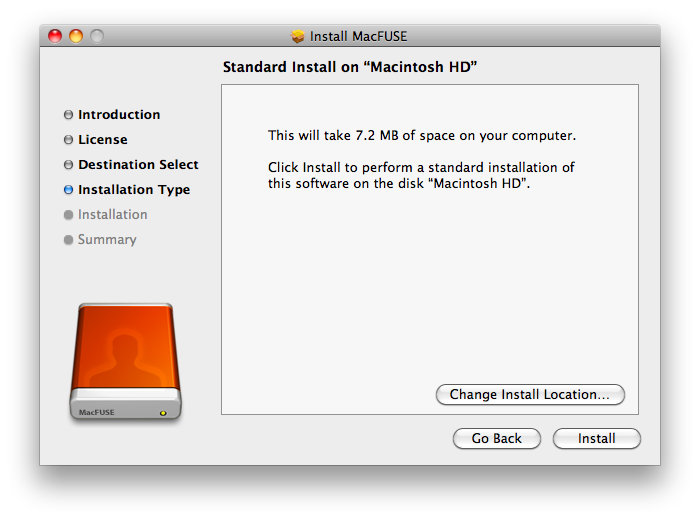Click the bullet icon beside Introduction
The image size is (700, 520).
click(68, 115)
